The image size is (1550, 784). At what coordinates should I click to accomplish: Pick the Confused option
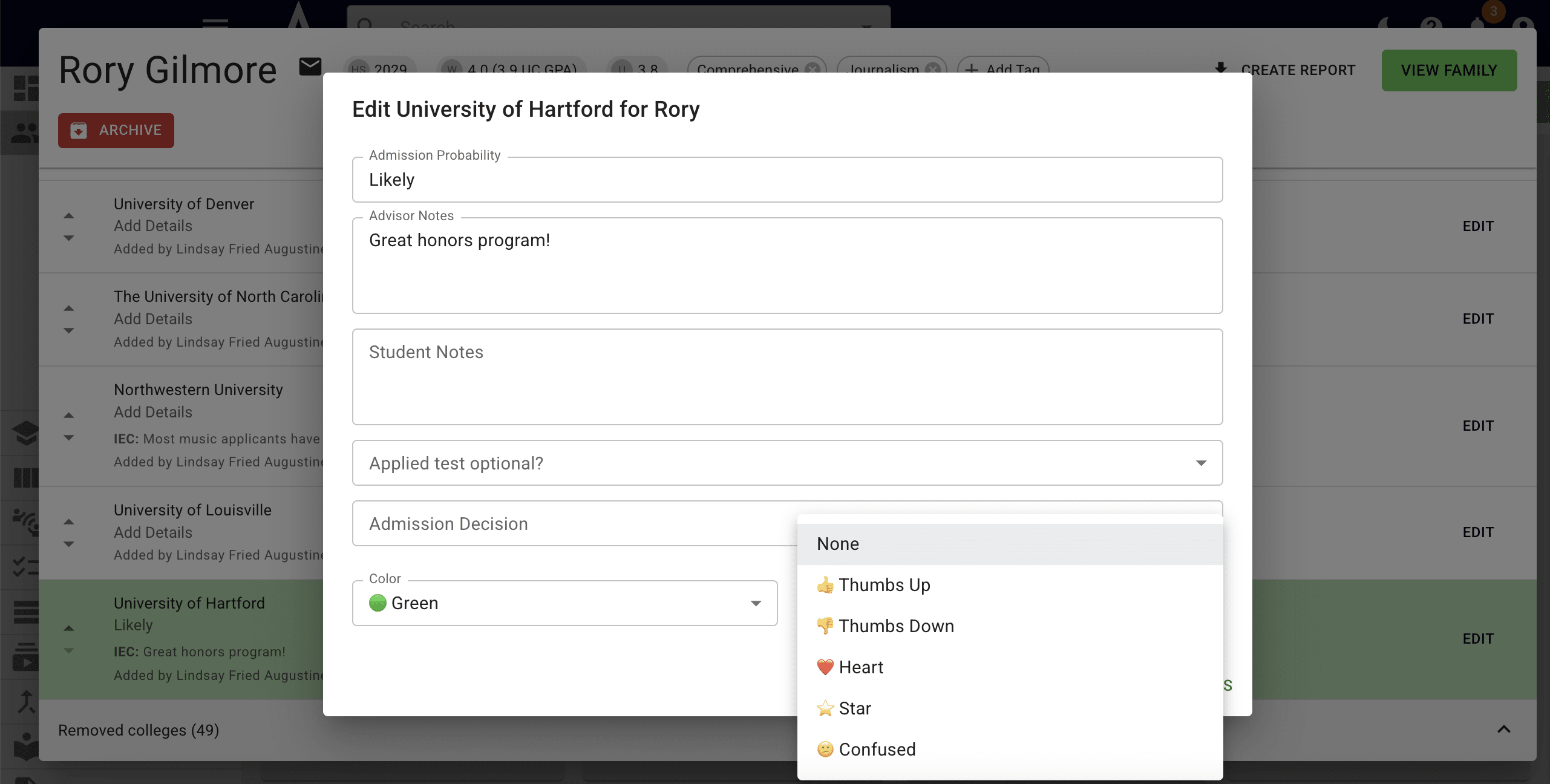point(1010,750)
